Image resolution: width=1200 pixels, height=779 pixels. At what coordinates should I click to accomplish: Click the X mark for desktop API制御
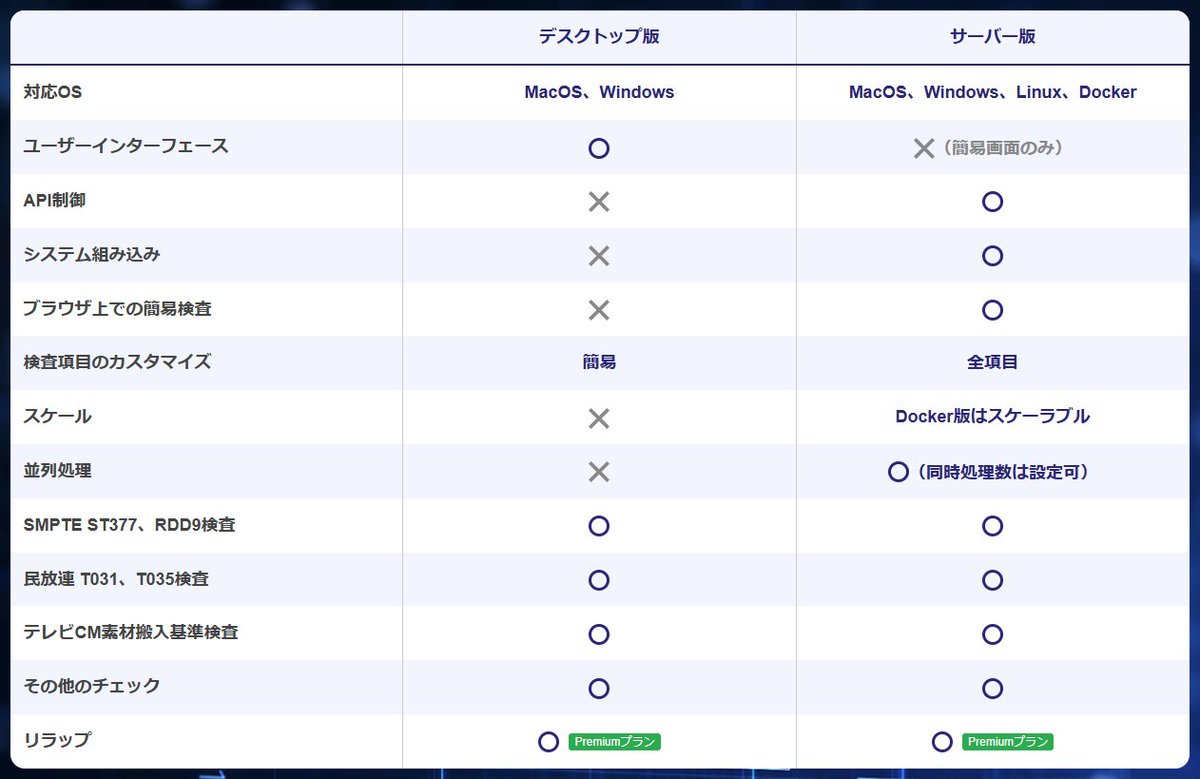[599, 202]
